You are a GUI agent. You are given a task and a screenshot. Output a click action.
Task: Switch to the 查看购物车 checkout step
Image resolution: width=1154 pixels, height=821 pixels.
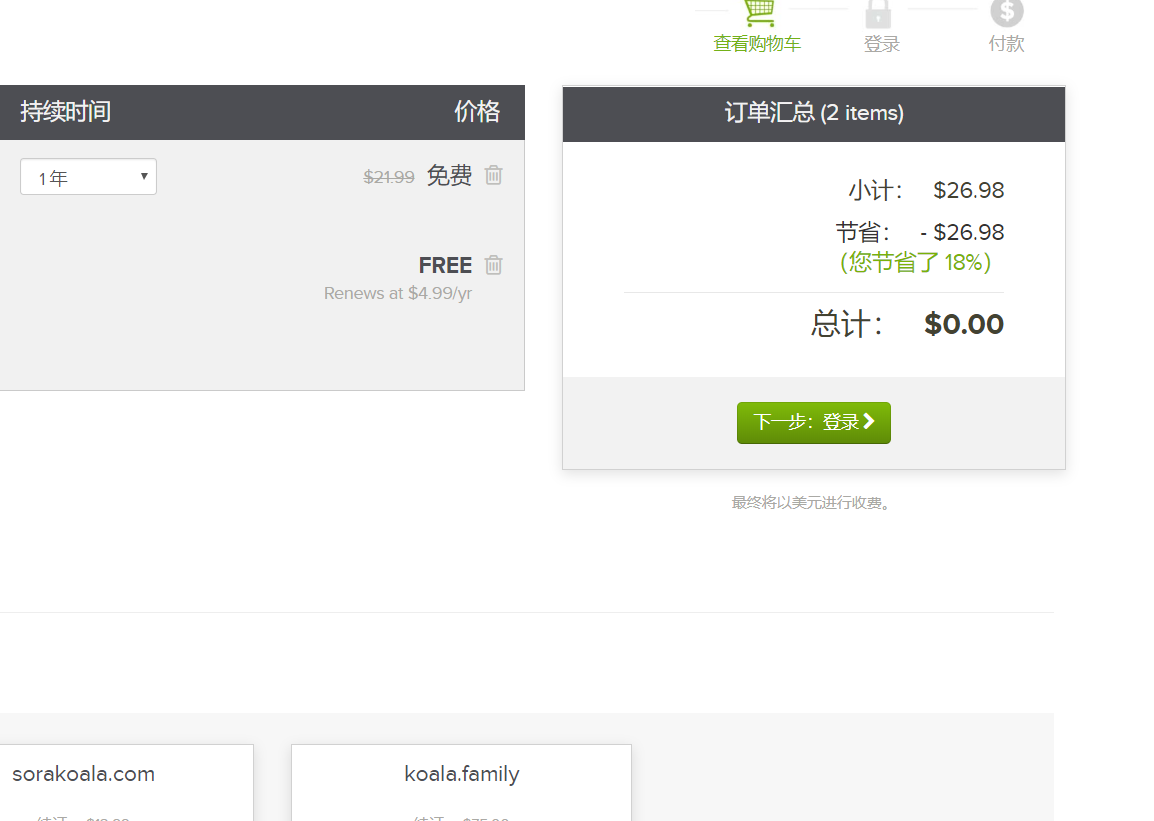point(755,44)
